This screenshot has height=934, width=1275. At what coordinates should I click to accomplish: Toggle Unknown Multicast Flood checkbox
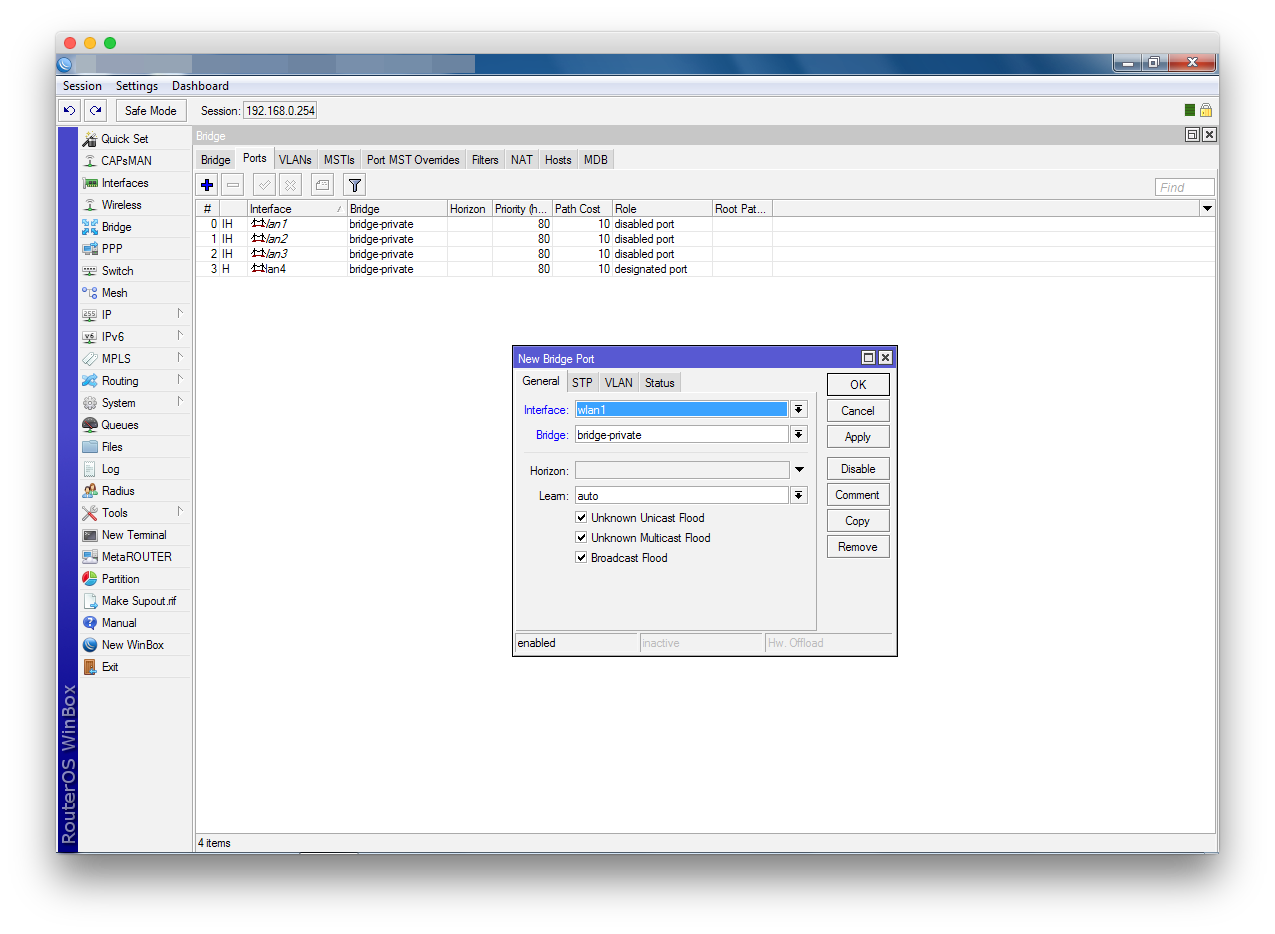pyautogui.click(x=581, y=538)
